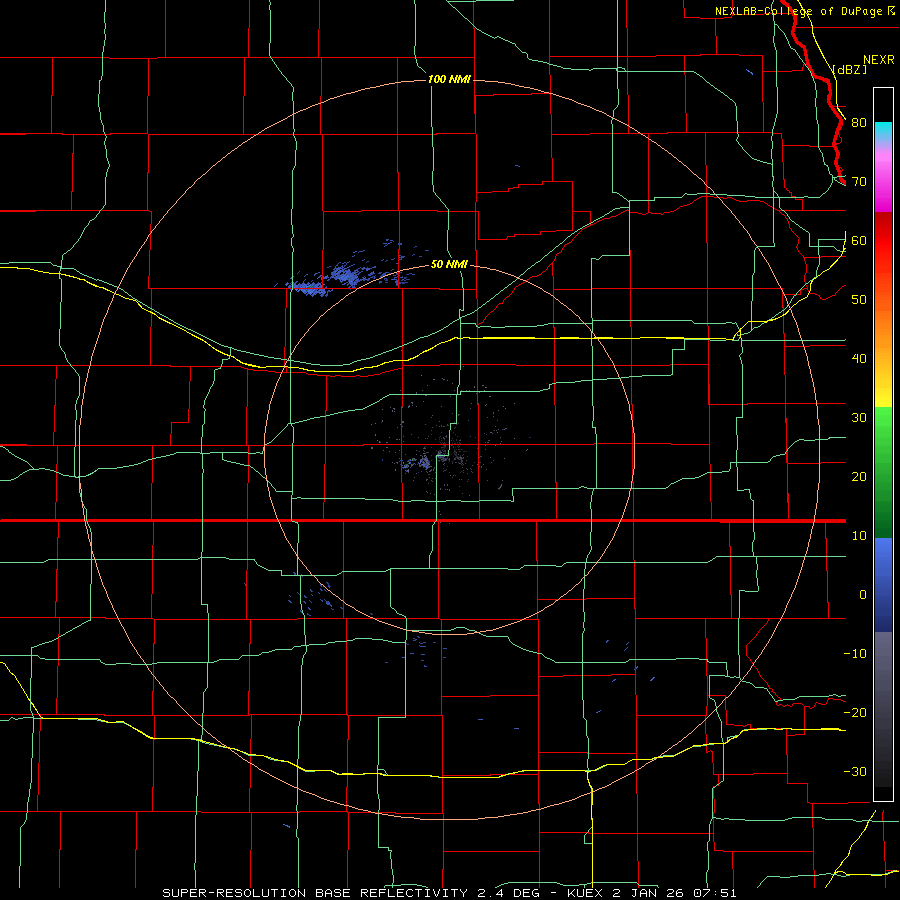Click the Super-Resolution Base Reflectivity caption
Image resolution: width=900 pixels, height=900 pixels.
(449, 893)
